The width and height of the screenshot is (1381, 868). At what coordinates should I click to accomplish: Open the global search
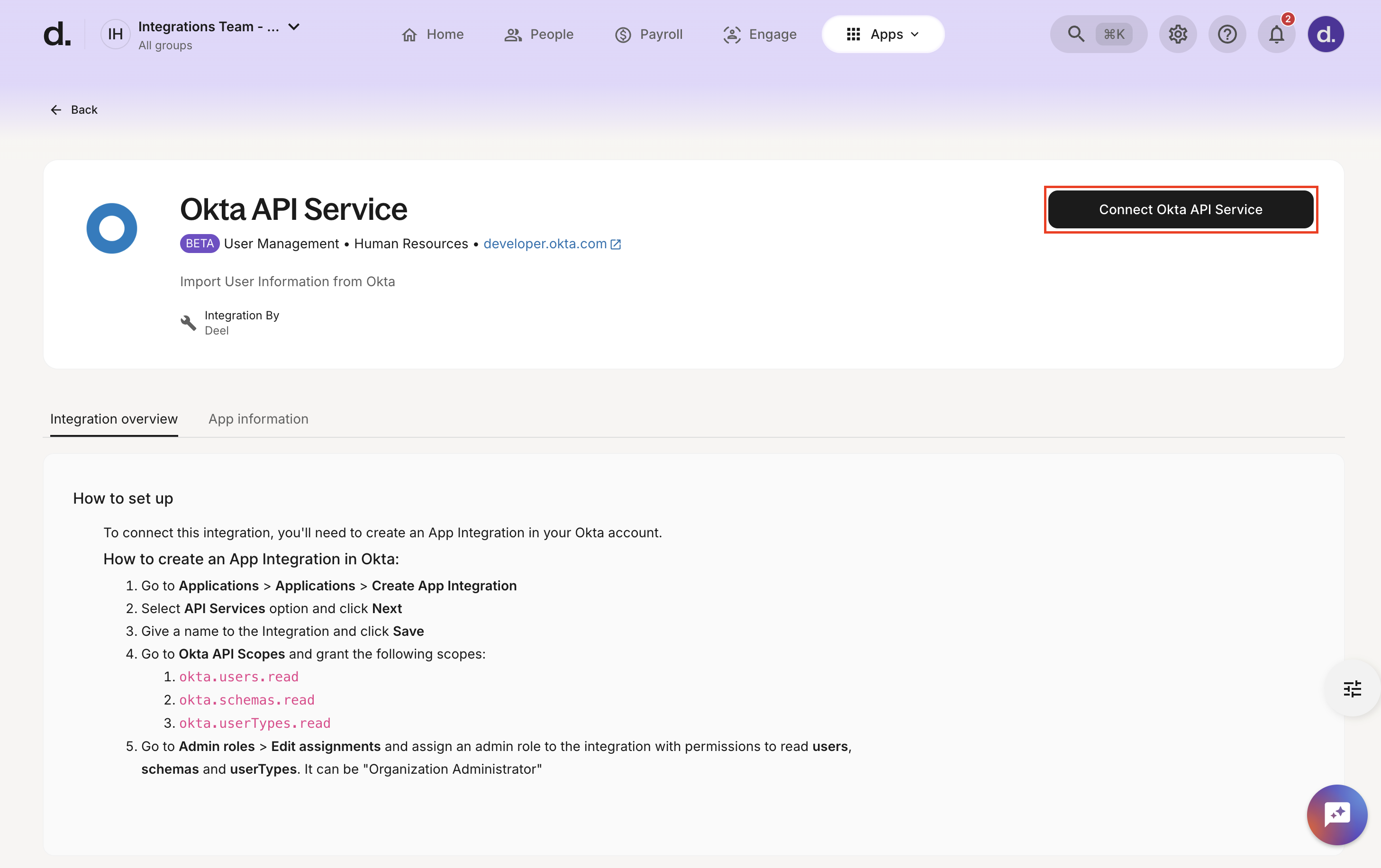pos(1075,34)
